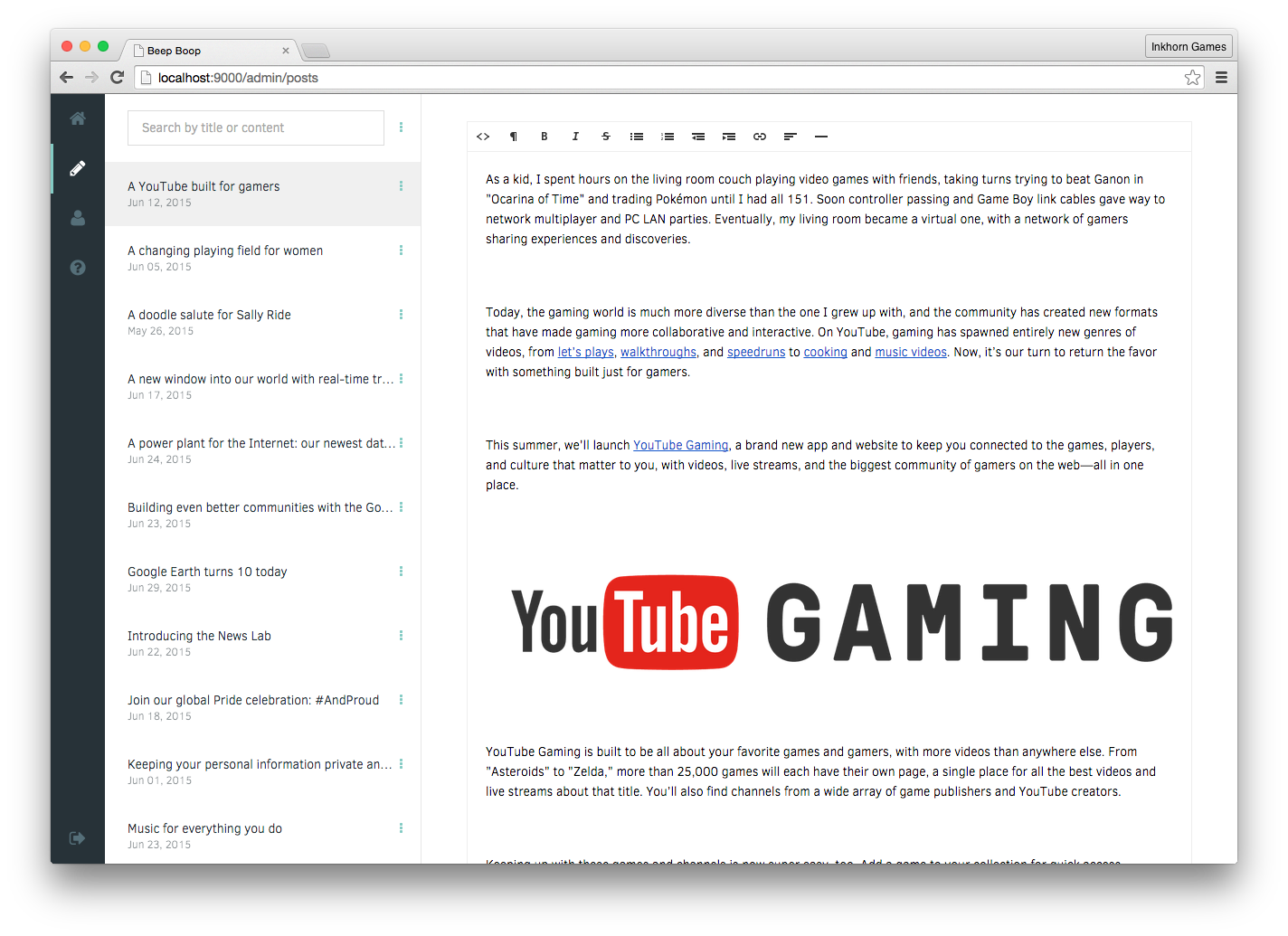This screenshot has width=1288, height=936.
Task: Open options for 'Join our global Pride celebration' post
Action: [401, 700]
